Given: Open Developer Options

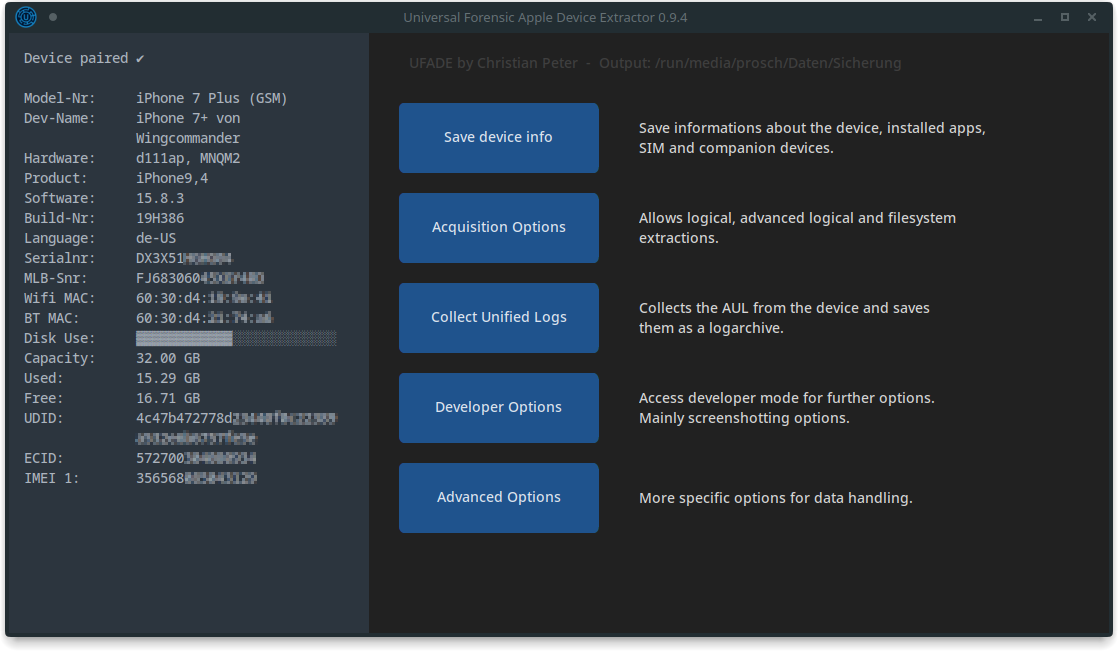Looking at the screenshot, I should (x=498, y=407).
